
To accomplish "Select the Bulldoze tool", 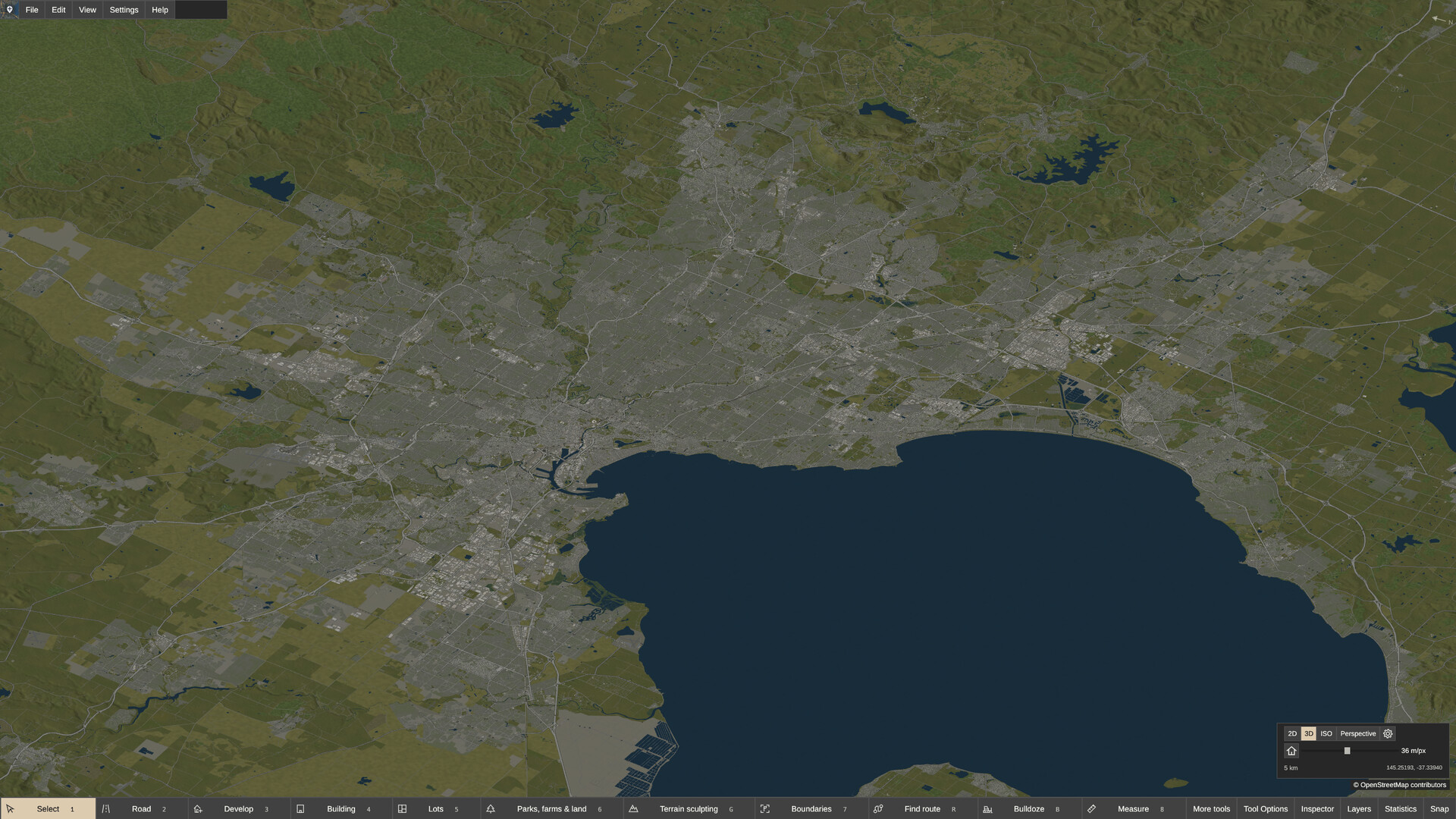I will [x=1029, y=808].
